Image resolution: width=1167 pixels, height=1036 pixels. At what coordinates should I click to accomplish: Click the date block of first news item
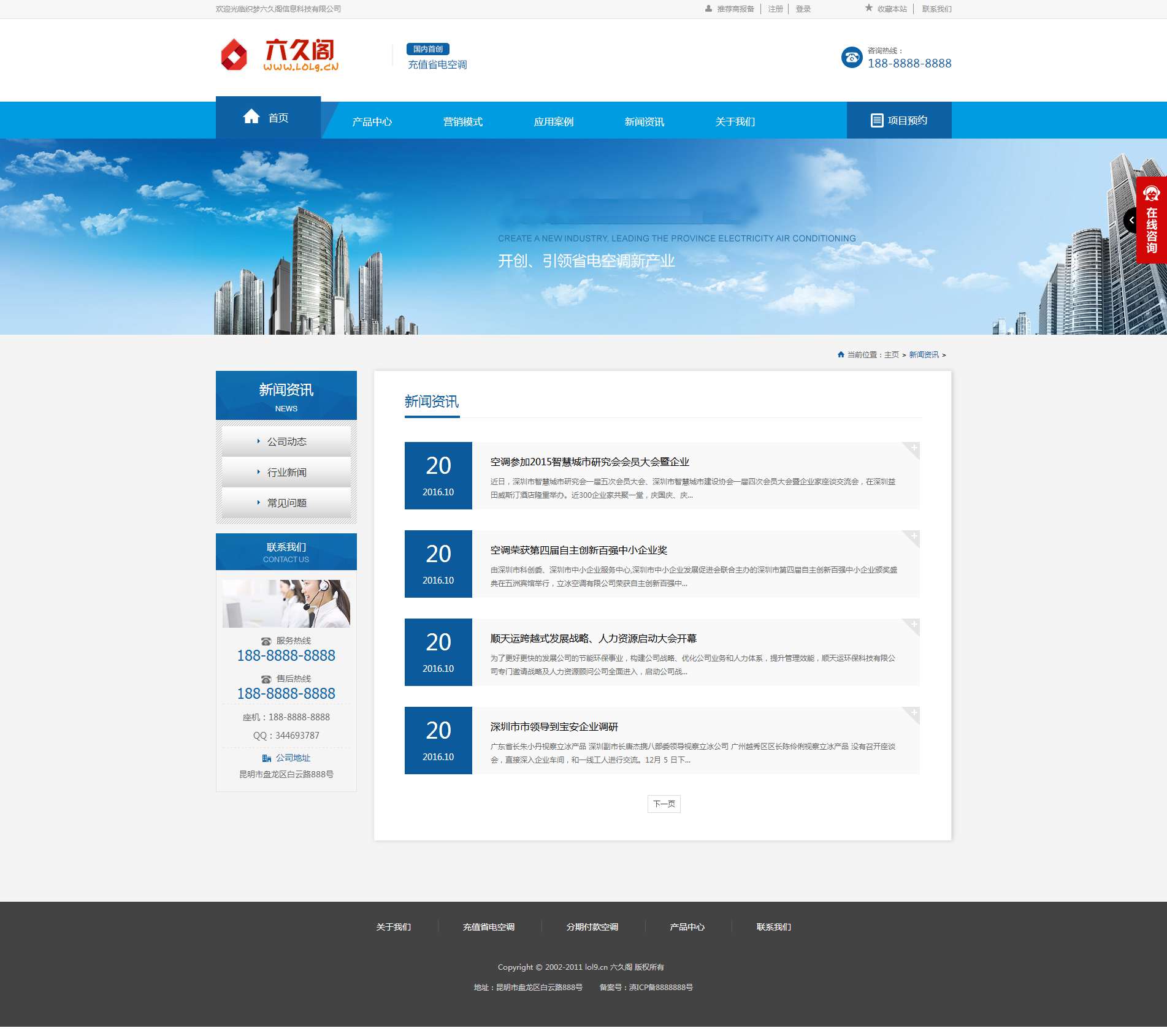tap(438, 476)
